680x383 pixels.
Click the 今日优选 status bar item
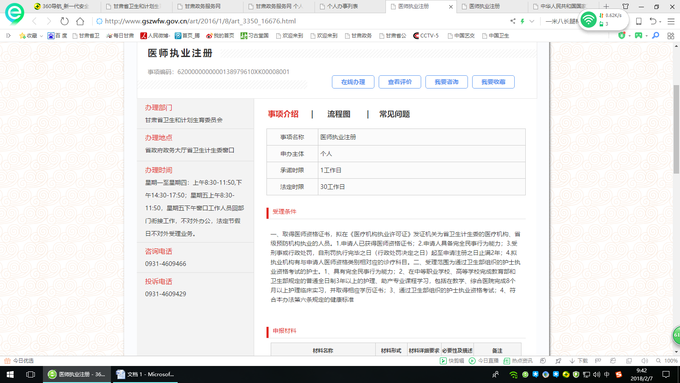tap(19, 360)
